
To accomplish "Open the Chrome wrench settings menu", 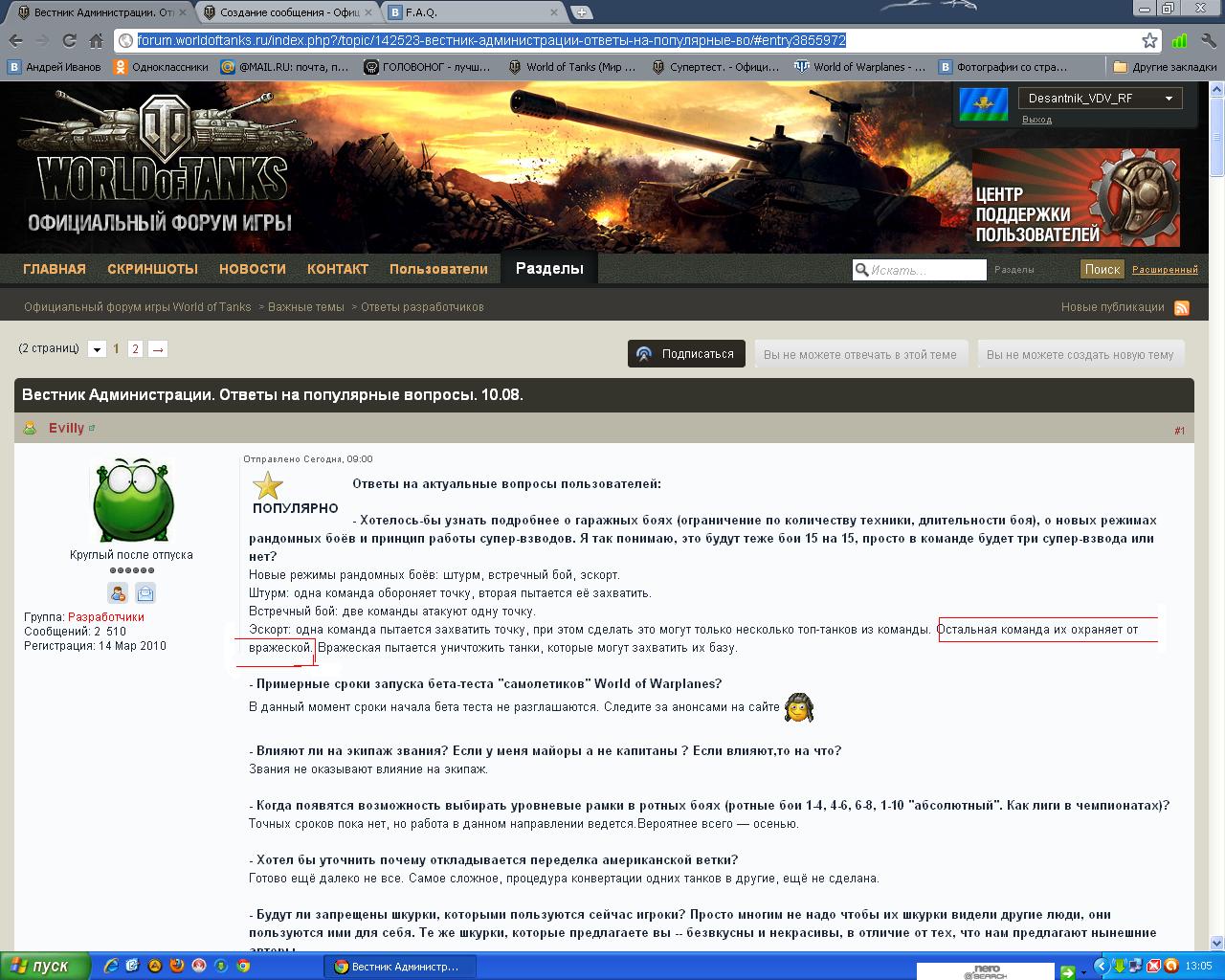I will pos(1208,40).
